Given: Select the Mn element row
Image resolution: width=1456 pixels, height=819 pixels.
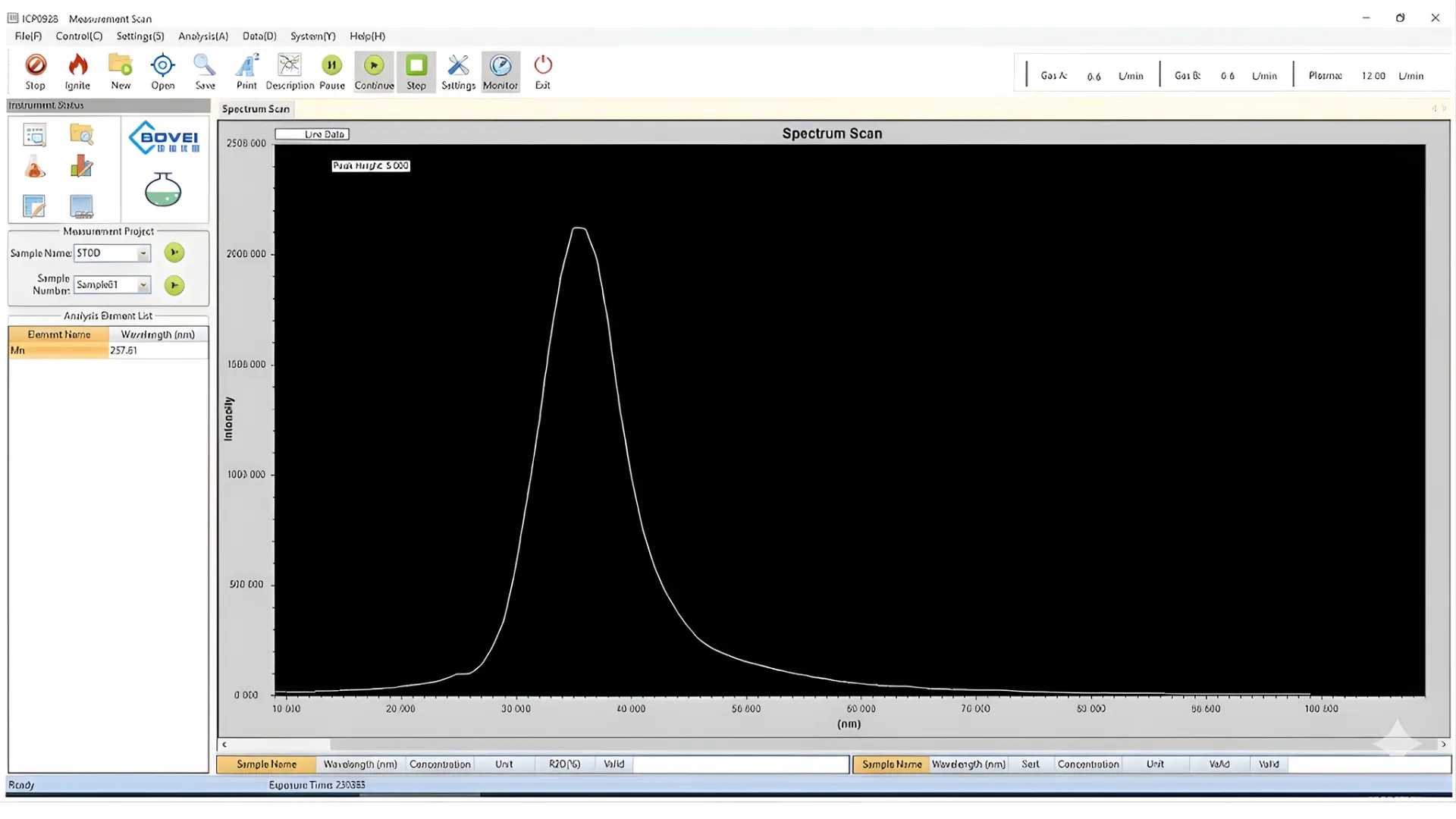Looking at the screenshot, I should [x=108, y=350].
